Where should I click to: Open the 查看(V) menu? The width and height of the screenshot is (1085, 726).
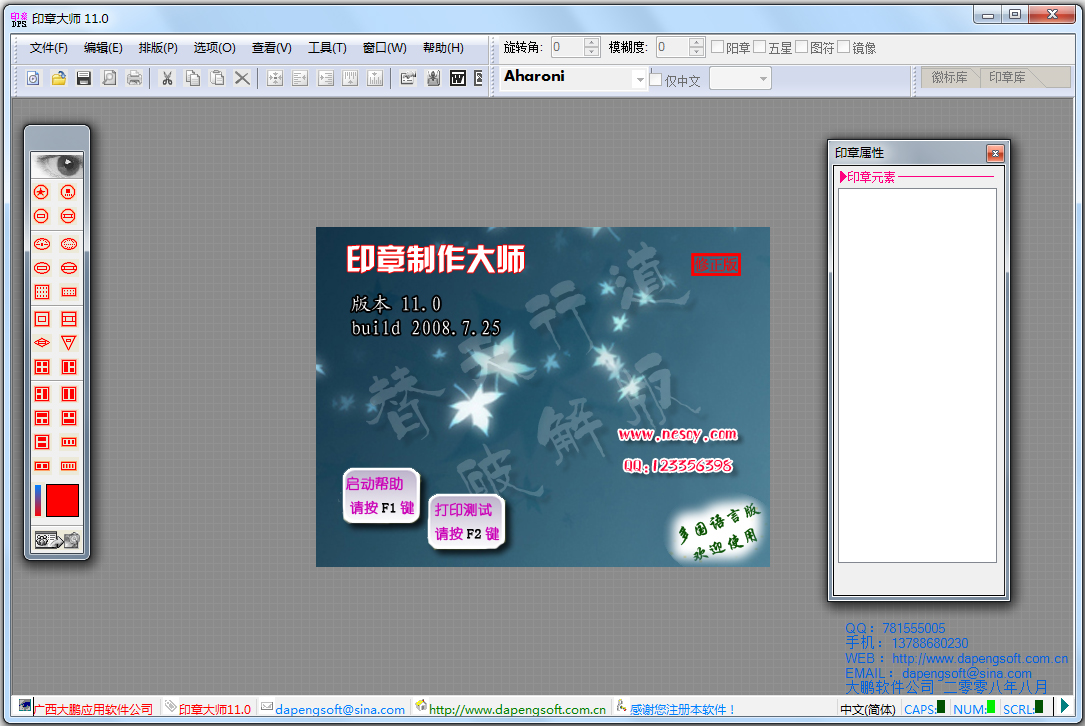pos(271,48)
